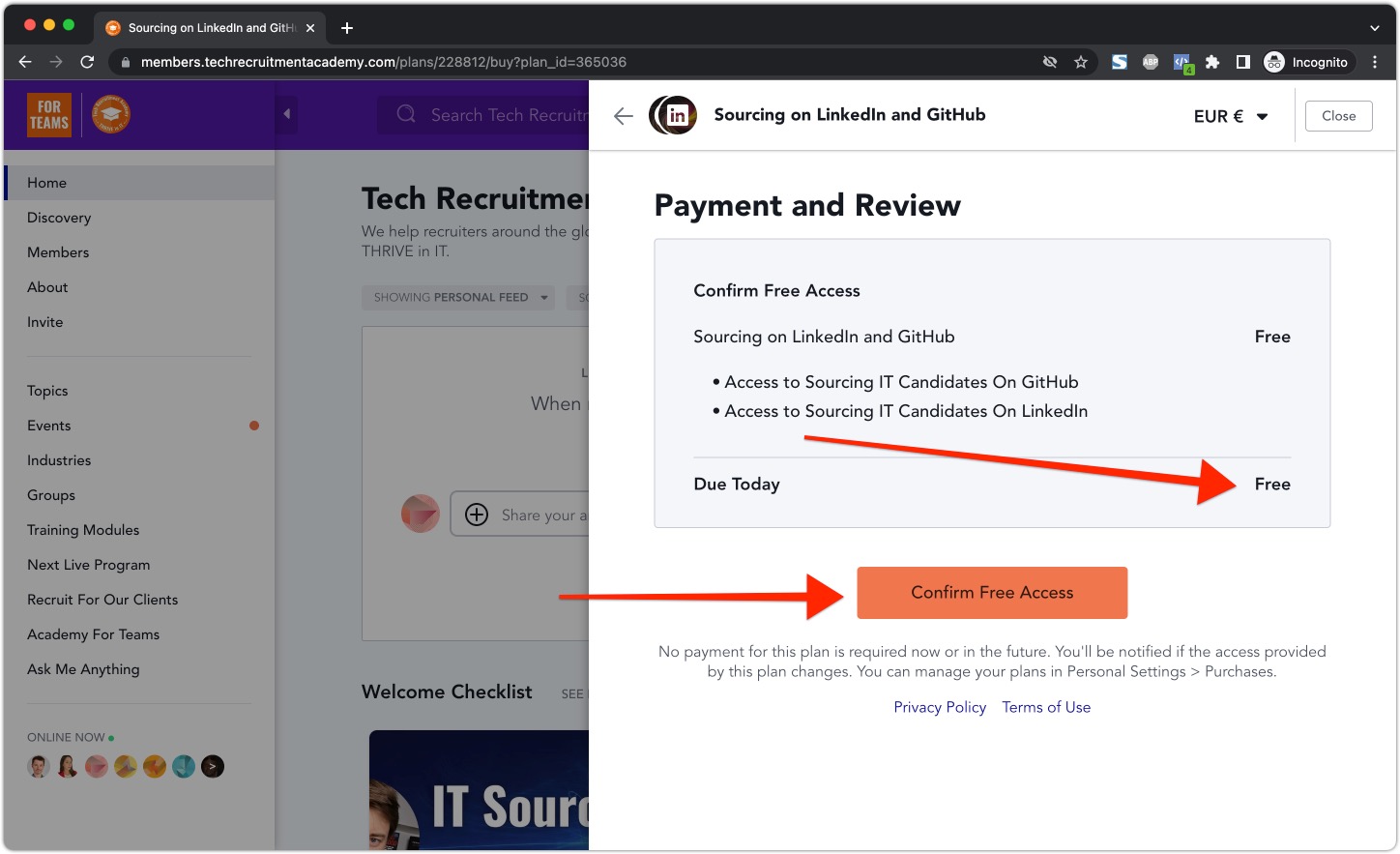This screenshot has height=854, width=1400.
Task: Click the back arrow in payment panel
Action: pyautogui.click(x=624, y=116)
